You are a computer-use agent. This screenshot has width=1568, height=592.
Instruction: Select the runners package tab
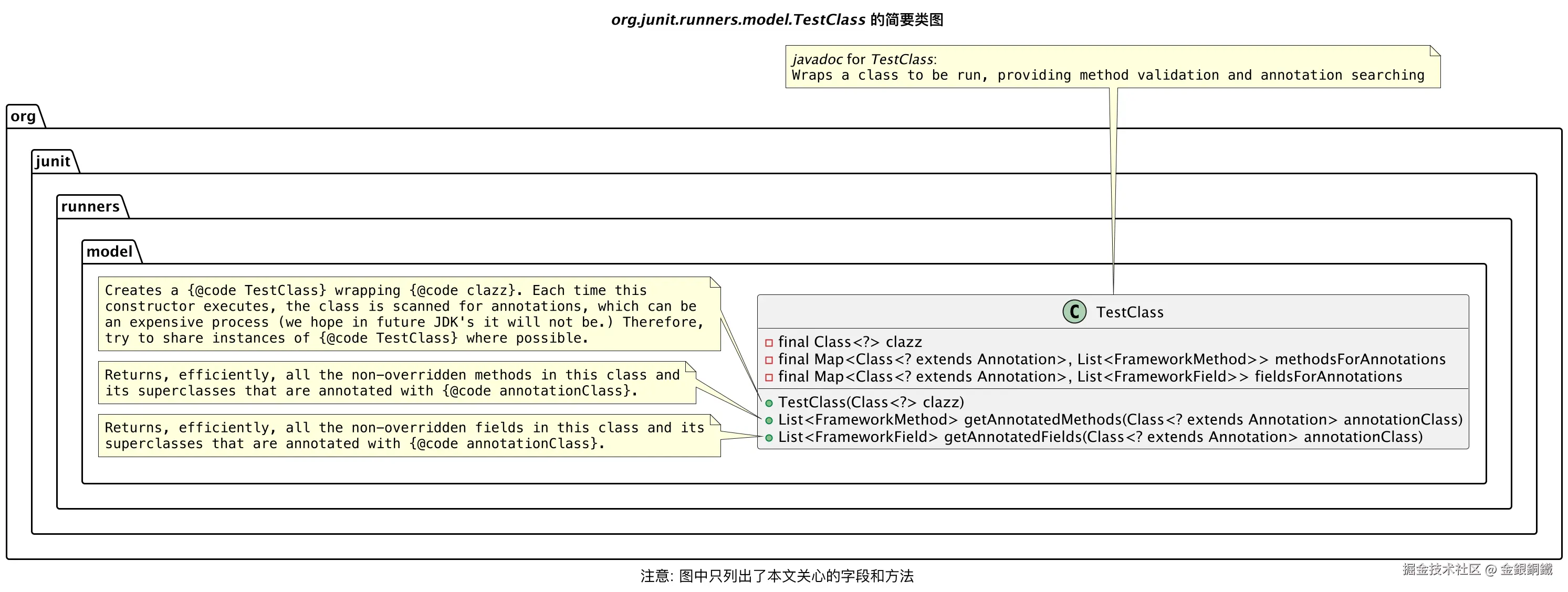click(90, 206)
